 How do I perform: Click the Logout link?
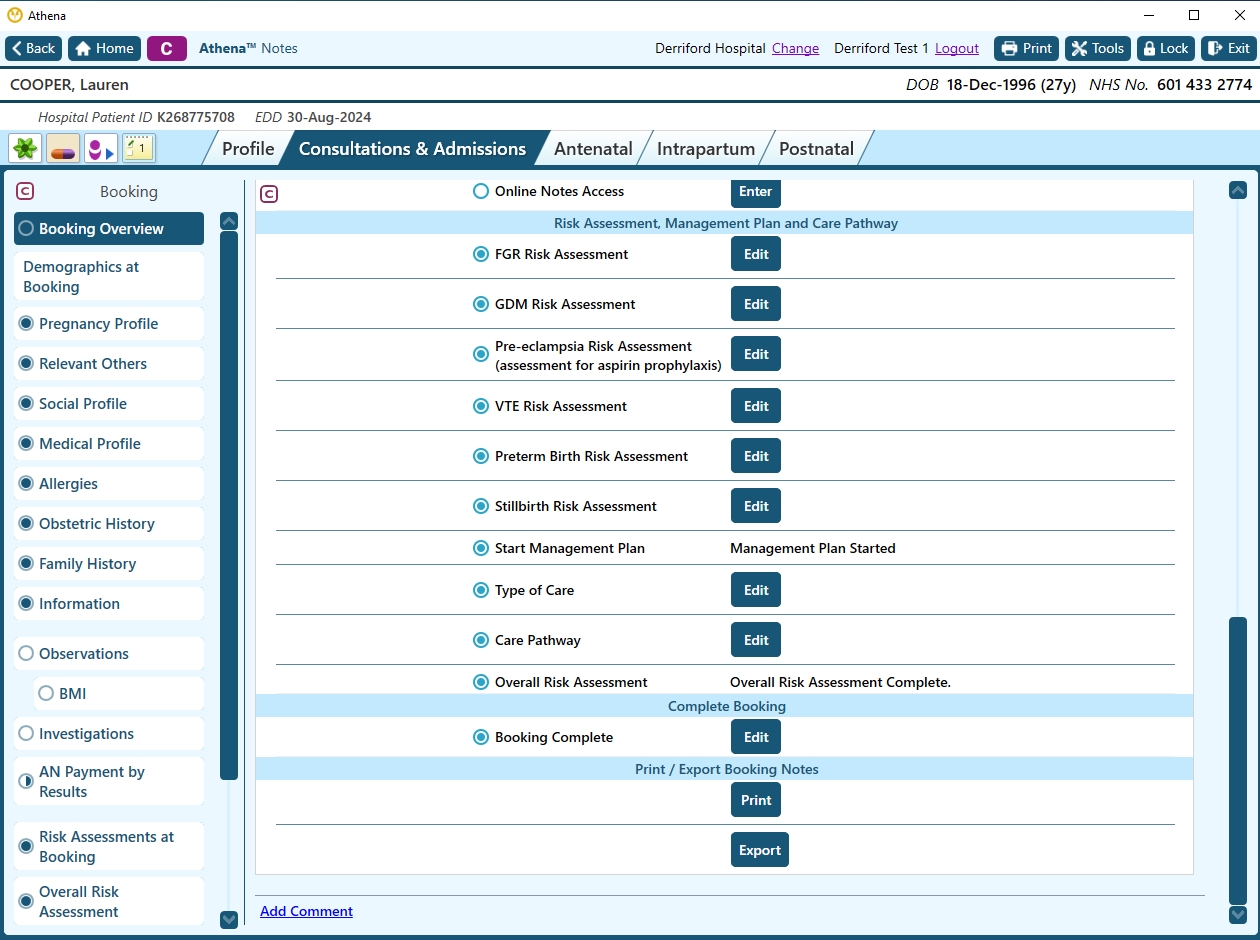957,48
